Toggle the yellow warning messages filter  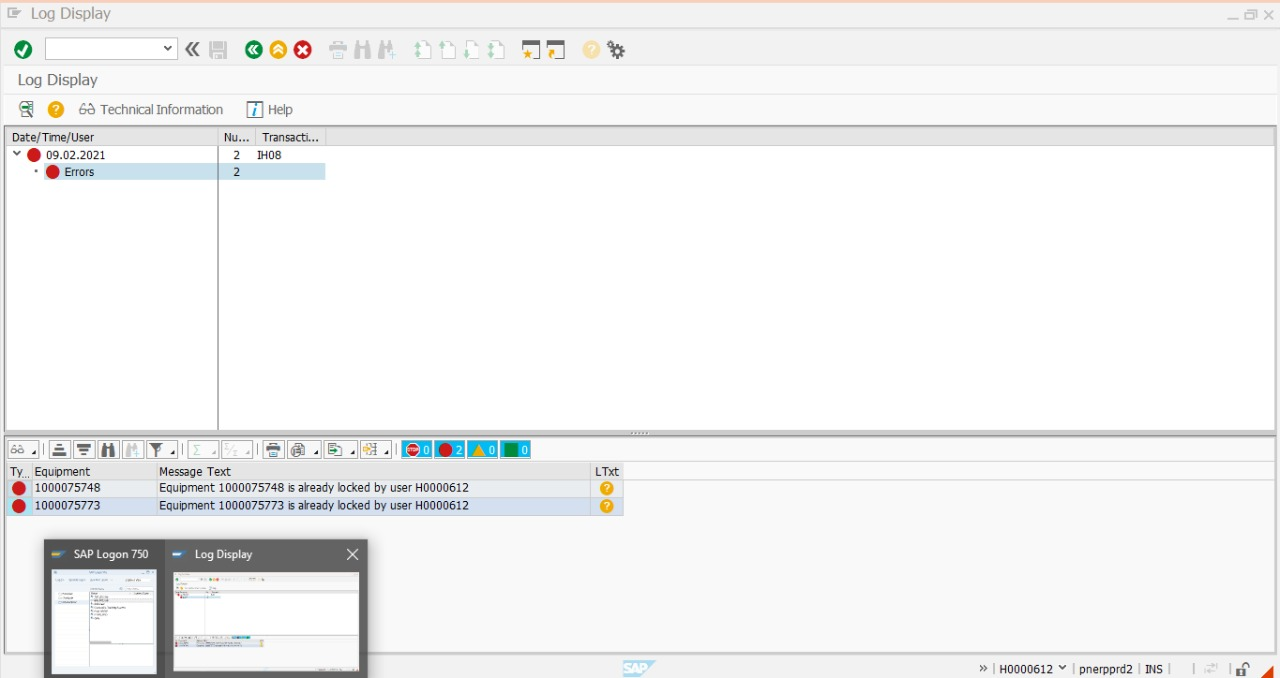coord(482,450)
